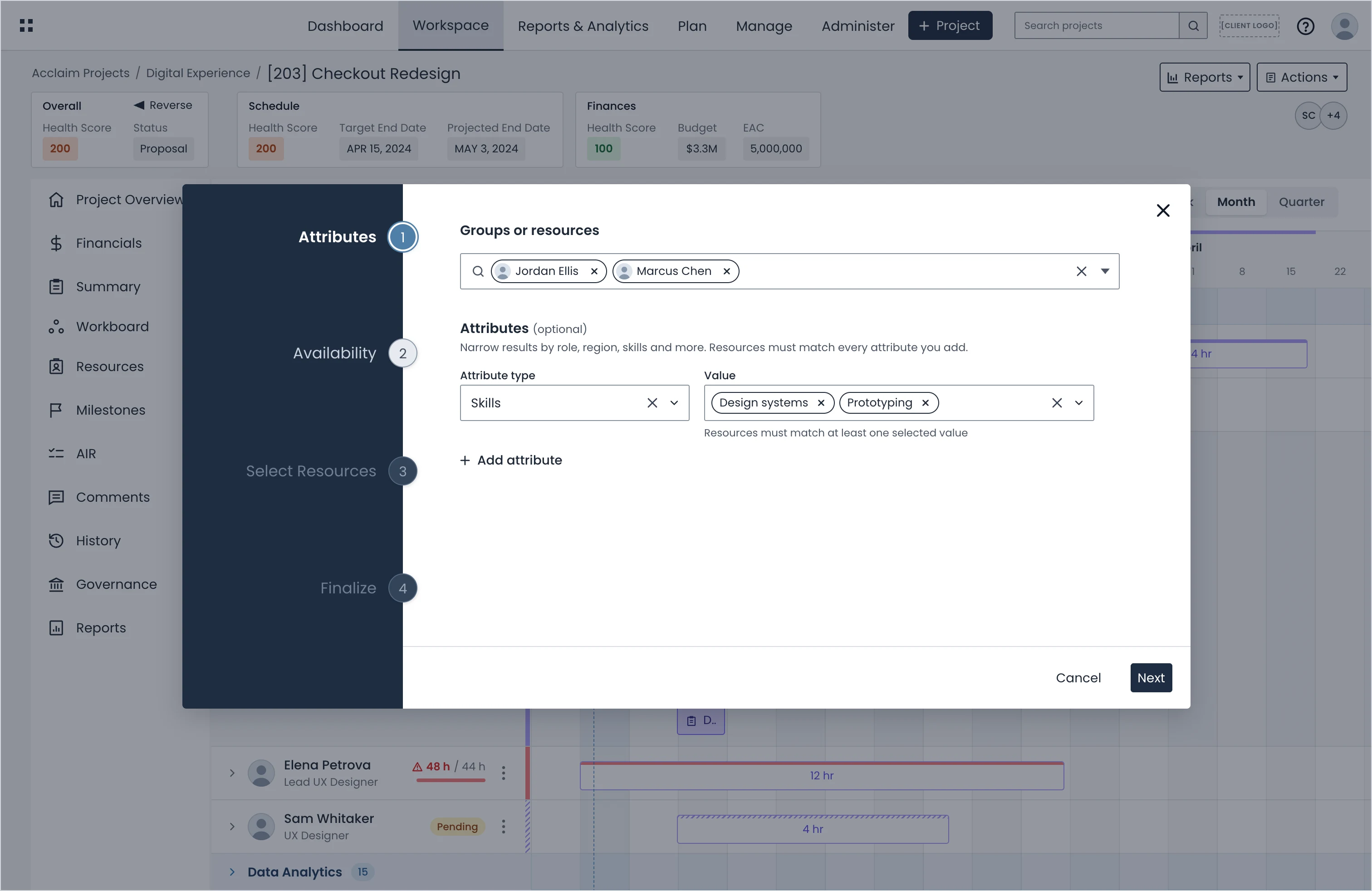Open the Plan tab
This screenshot has height=891, width=1372.
click(x=692, y=26)
